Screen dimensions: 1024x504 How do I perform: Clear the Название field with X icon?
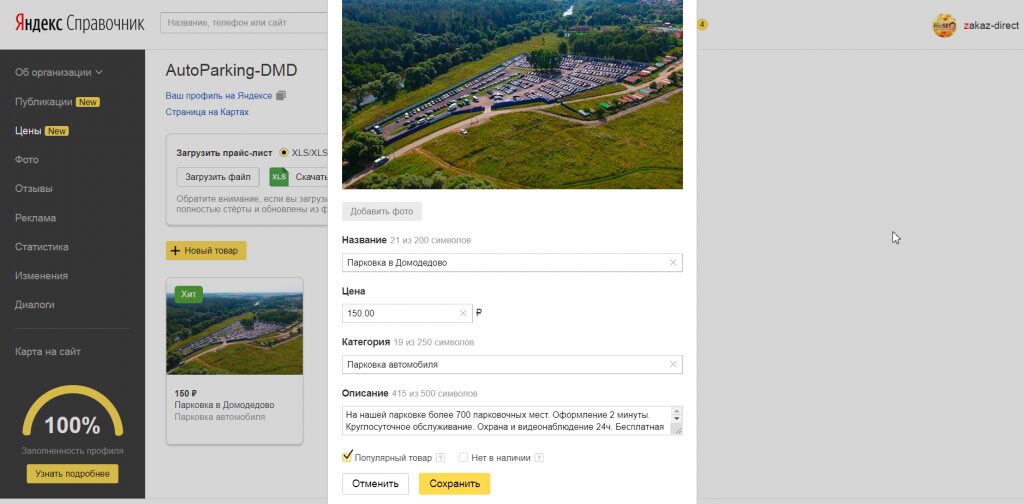673,263
